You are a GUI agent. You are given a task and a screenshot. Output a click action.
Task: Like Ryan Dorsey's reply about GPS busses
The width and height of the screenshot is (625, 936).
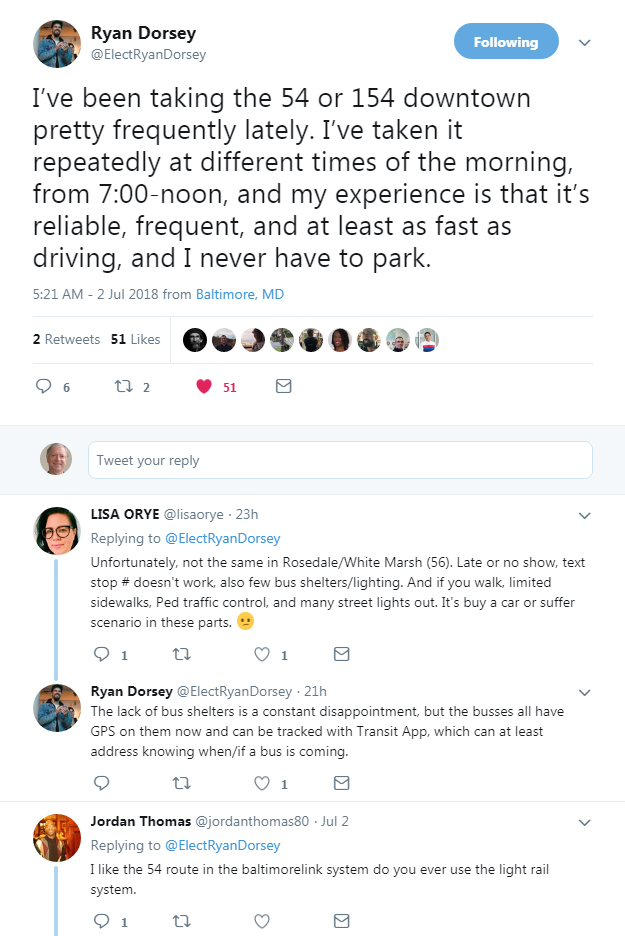click(x=262, y=783)
